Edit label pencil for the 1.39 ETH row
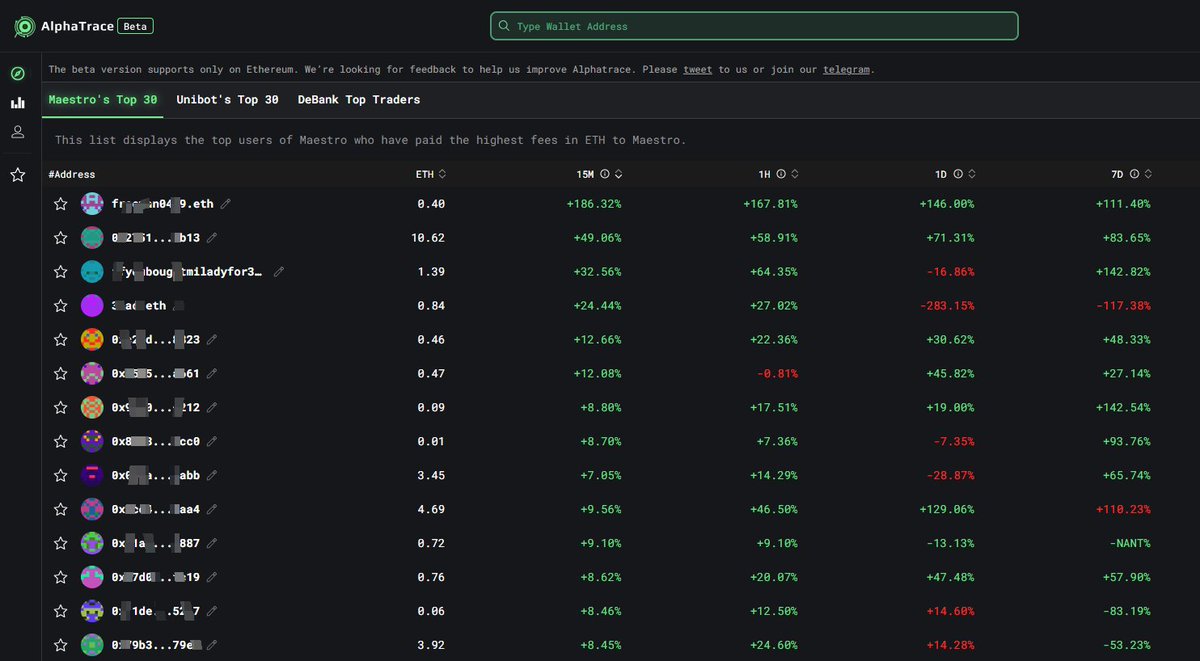This screenshot has width=1200, height=661. [279, 272]
